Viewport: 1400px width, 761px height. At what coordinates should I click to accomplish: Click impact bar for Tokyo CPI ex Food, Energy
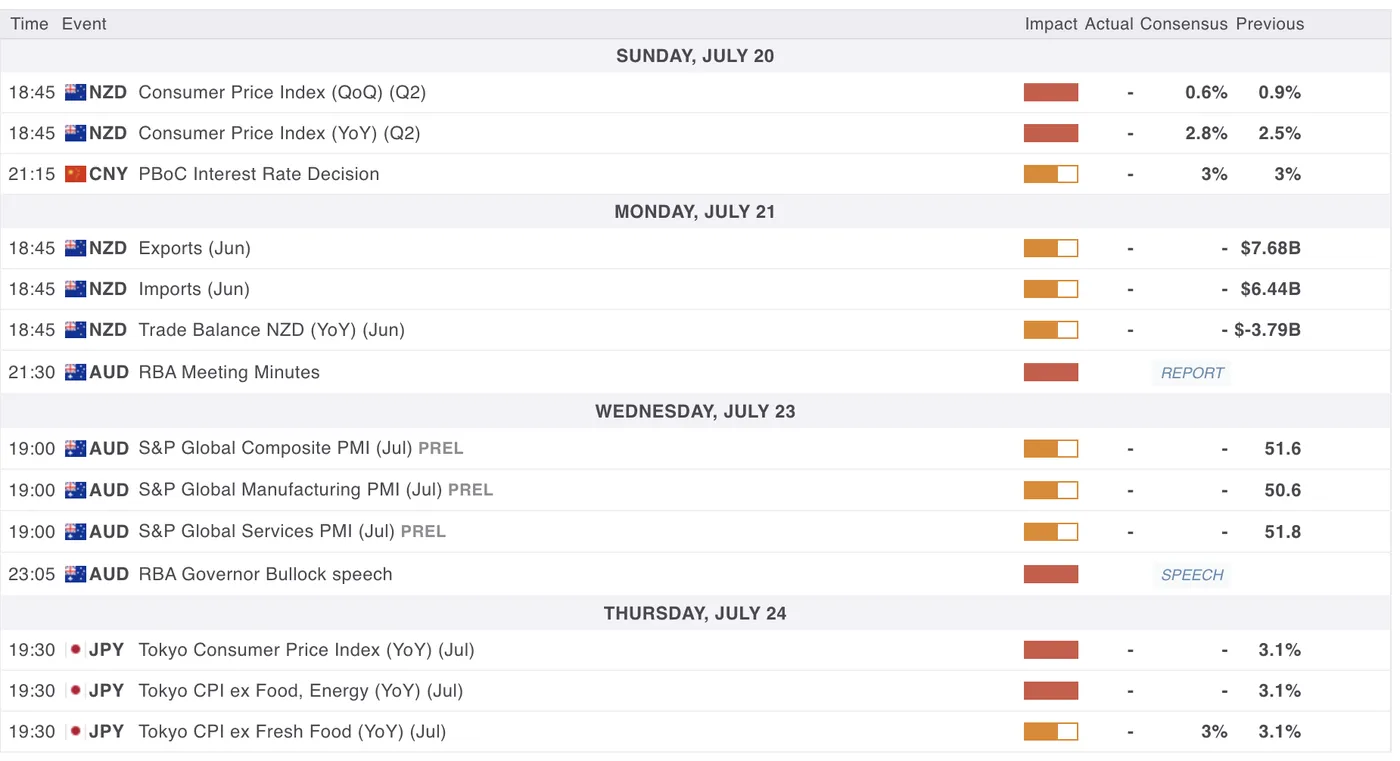pyautogui.click(x=1050, y=691)
